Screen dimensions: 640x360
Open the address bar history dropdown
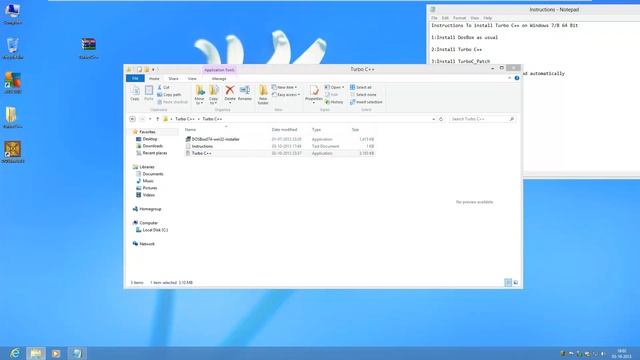pyautogui.click(x=433, y=119)
